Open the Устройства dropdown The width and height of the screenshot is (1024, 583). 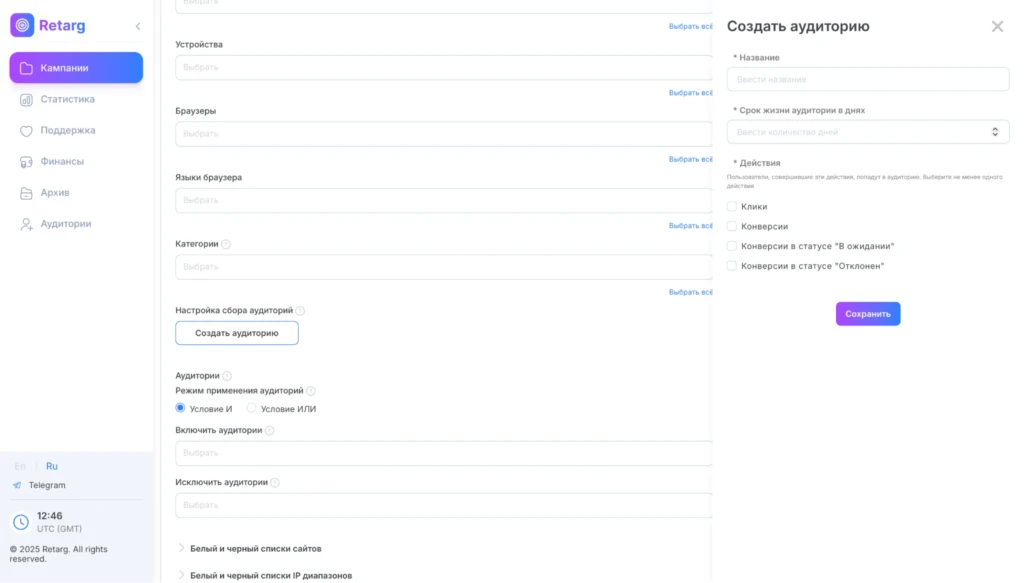point(443,67)
